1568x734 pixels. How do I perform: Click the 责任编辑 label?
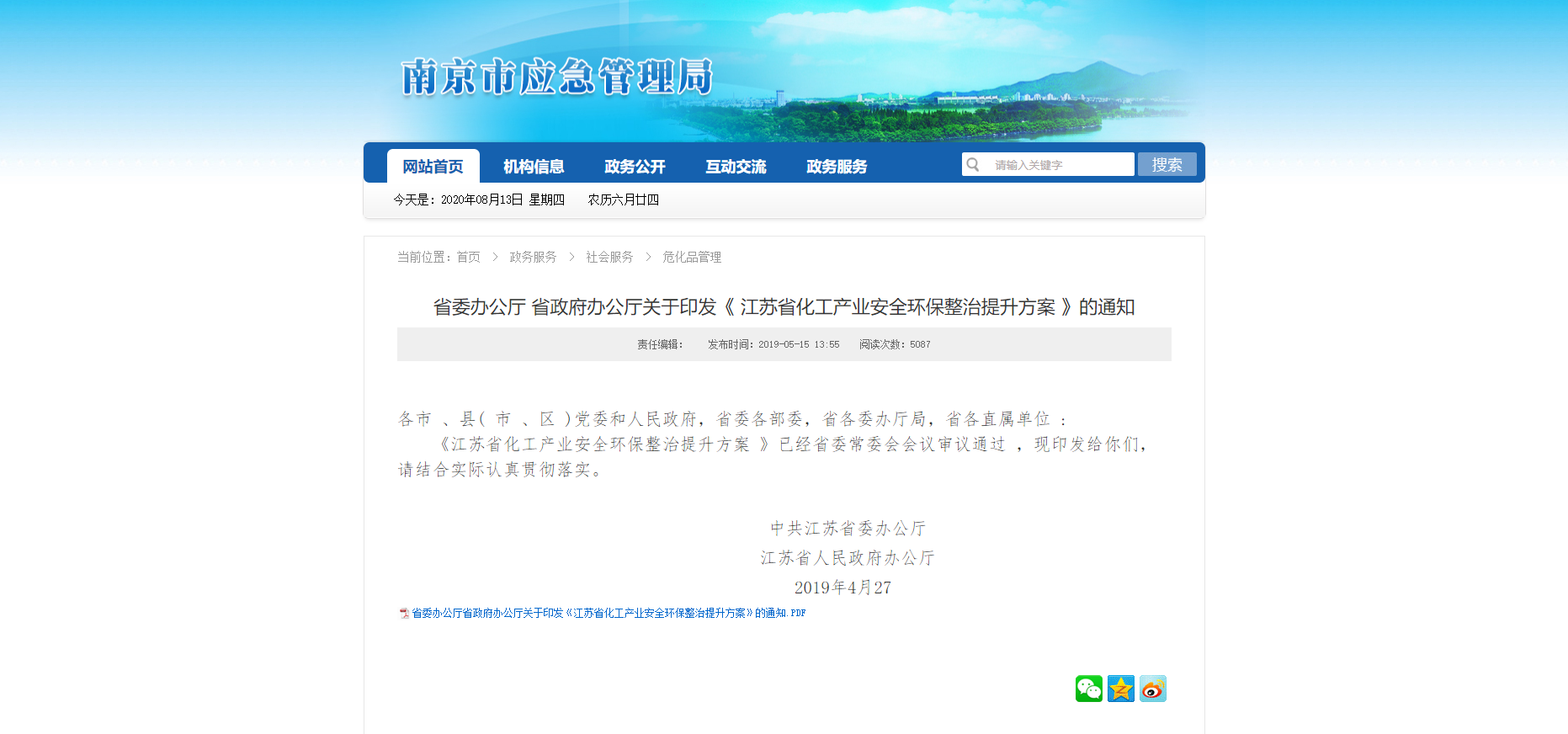click(x=660, y=344)
